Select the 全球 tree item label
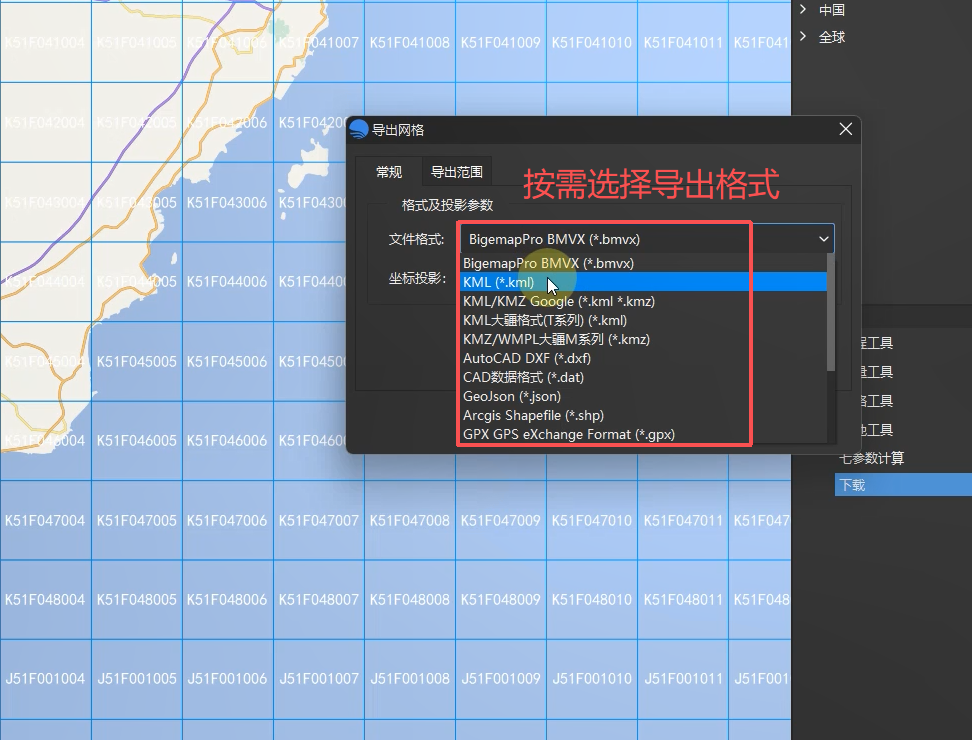 (x=832, y=37)
